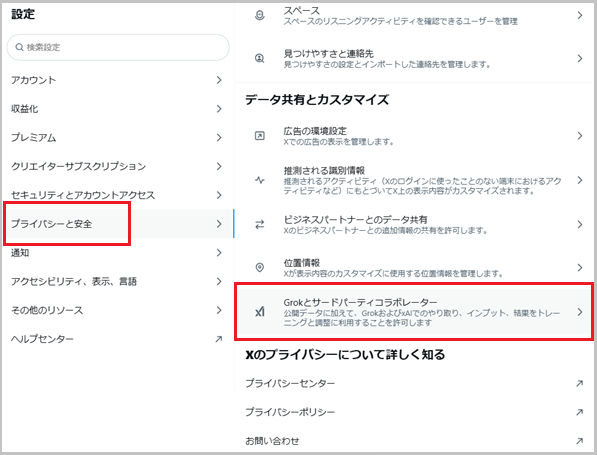The height and width of the screenshot is (455, 597).
Task: Open the プレミアム settings menu
Action: pyautogui.click(x=118, y=137)
